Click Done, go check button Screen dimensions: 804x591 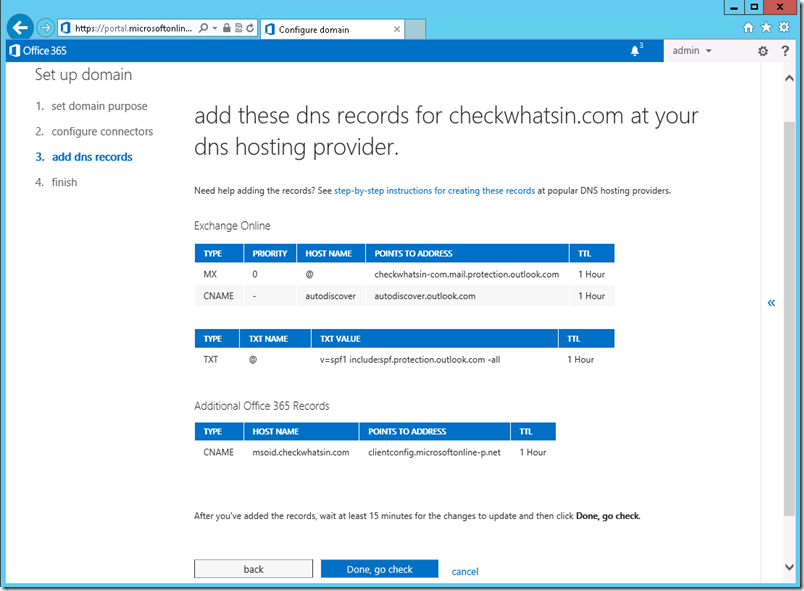click(x=379, y=569)
